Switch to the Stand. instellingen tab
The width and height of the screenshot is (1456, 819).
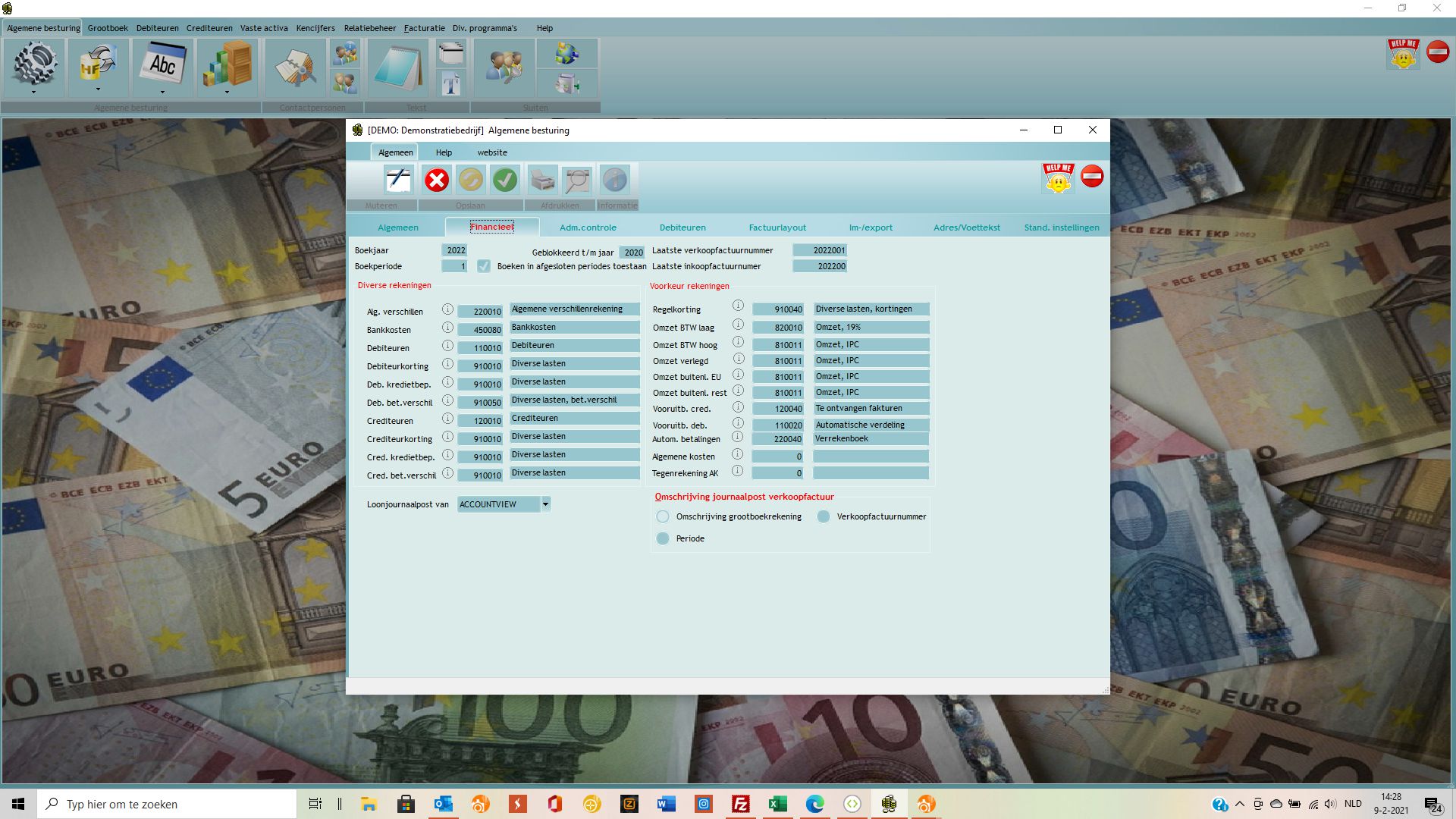(x=1061, y=227)
